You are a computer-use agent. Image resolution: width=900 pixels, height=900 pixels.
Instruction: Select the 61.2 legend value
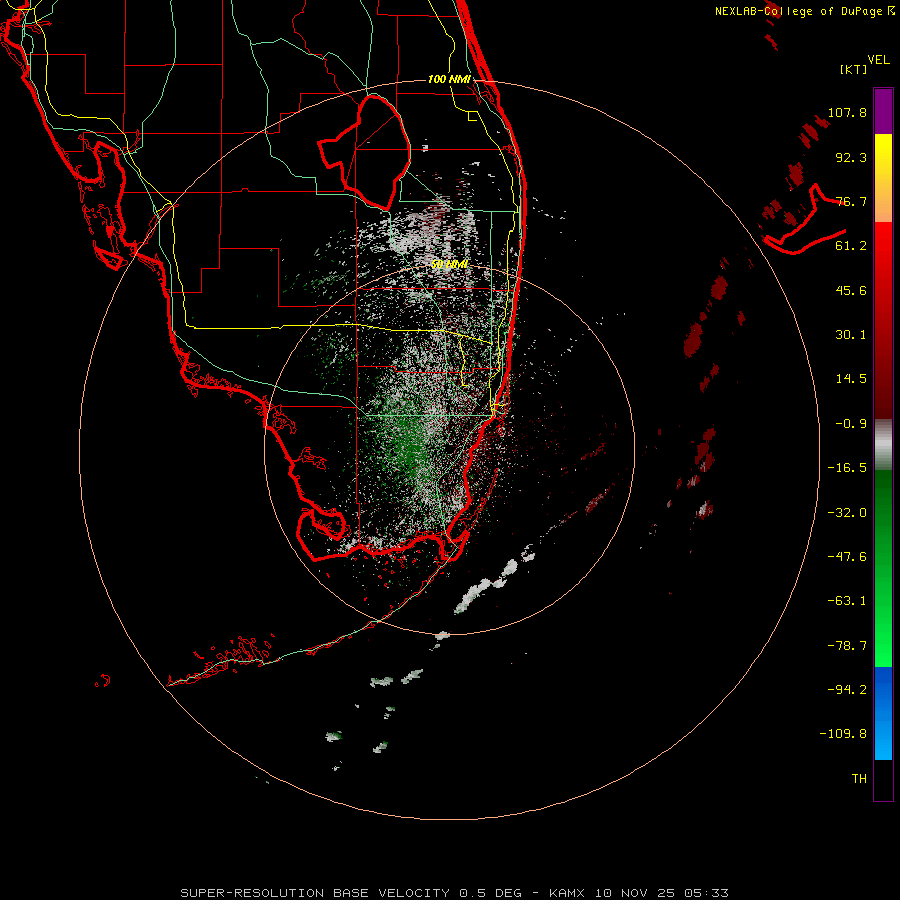[851, 246]
